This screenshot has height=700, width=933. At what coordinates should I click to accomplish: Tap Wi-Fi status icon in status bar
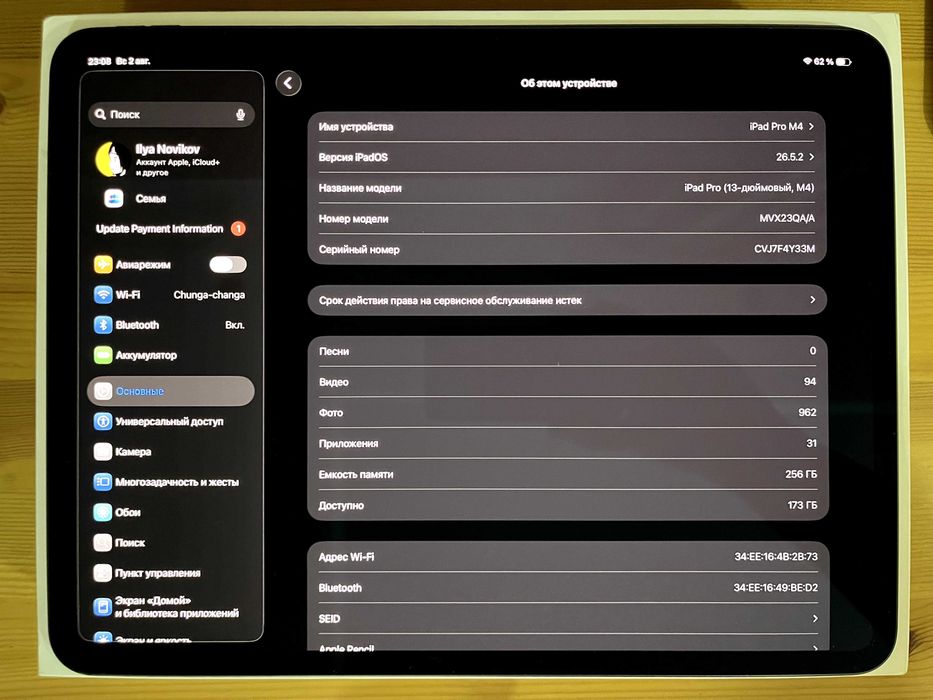(x=807, y=61)
